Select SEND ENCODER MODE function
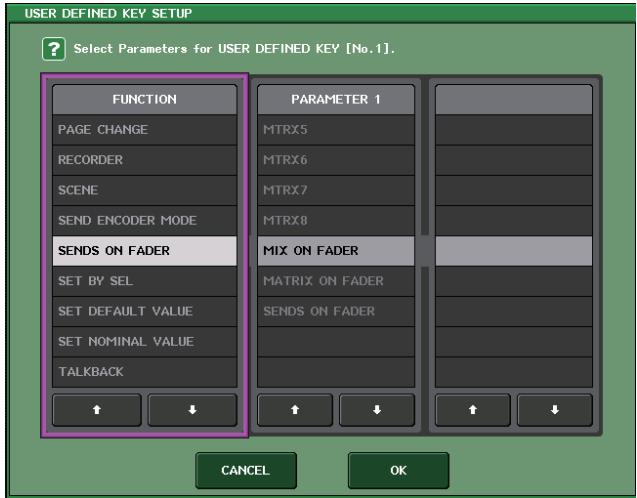The width and height of the screenshot is (637, 498). [x=145, y=221]
